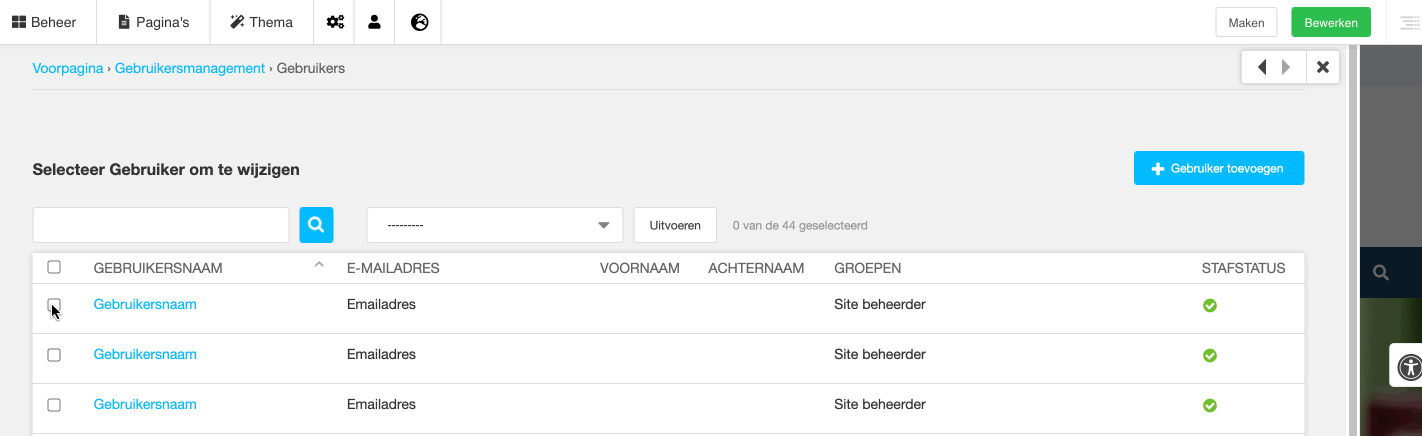The width and height of the screenshot is (1422, 436).
Task: Open the second Gebruikersnaam link
Action: tap(145, 354)
